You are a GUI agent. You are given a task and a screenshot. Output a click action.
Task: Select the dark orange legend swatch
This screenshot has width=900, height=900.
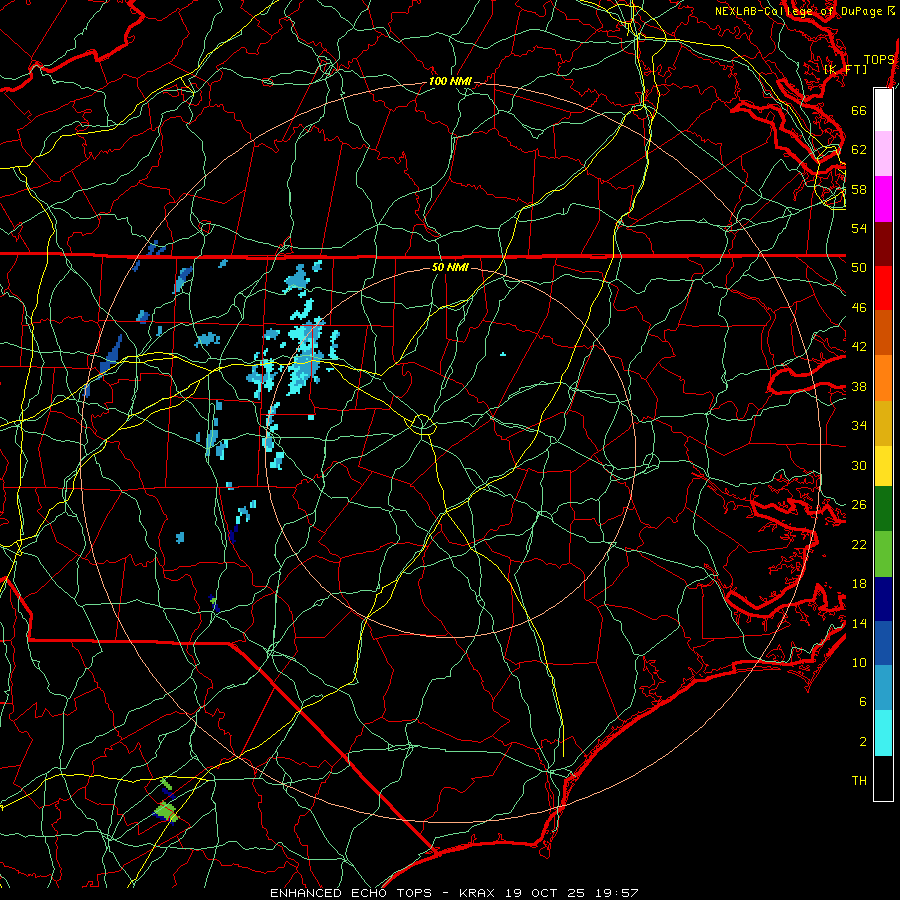point(883,333)
